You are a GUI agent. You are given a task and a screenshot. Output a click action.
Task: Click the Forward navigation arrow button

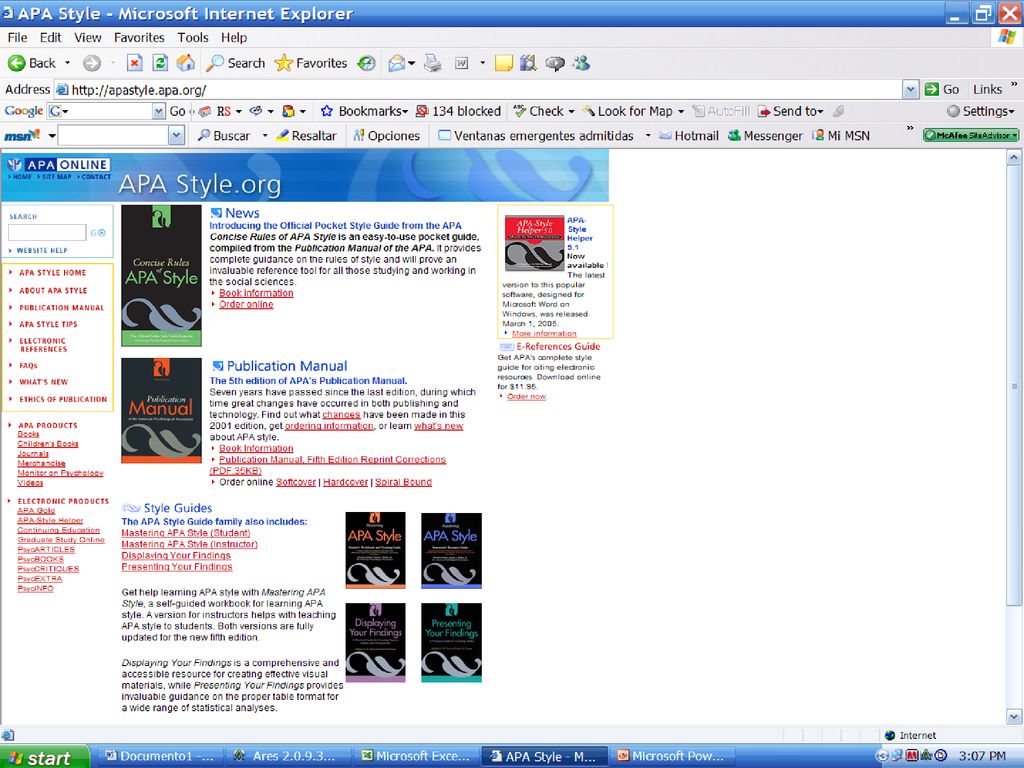(92, 63)
